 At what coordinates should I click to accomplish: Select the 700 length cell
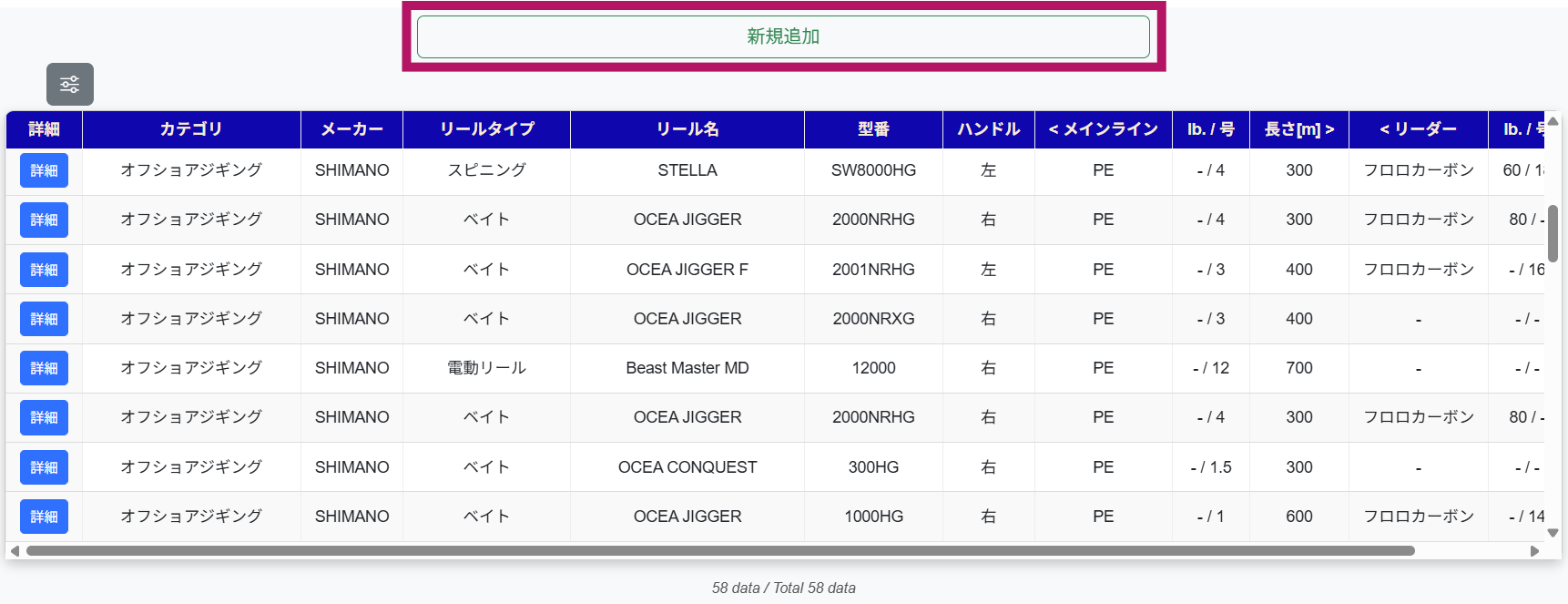tap(1299, 368)
